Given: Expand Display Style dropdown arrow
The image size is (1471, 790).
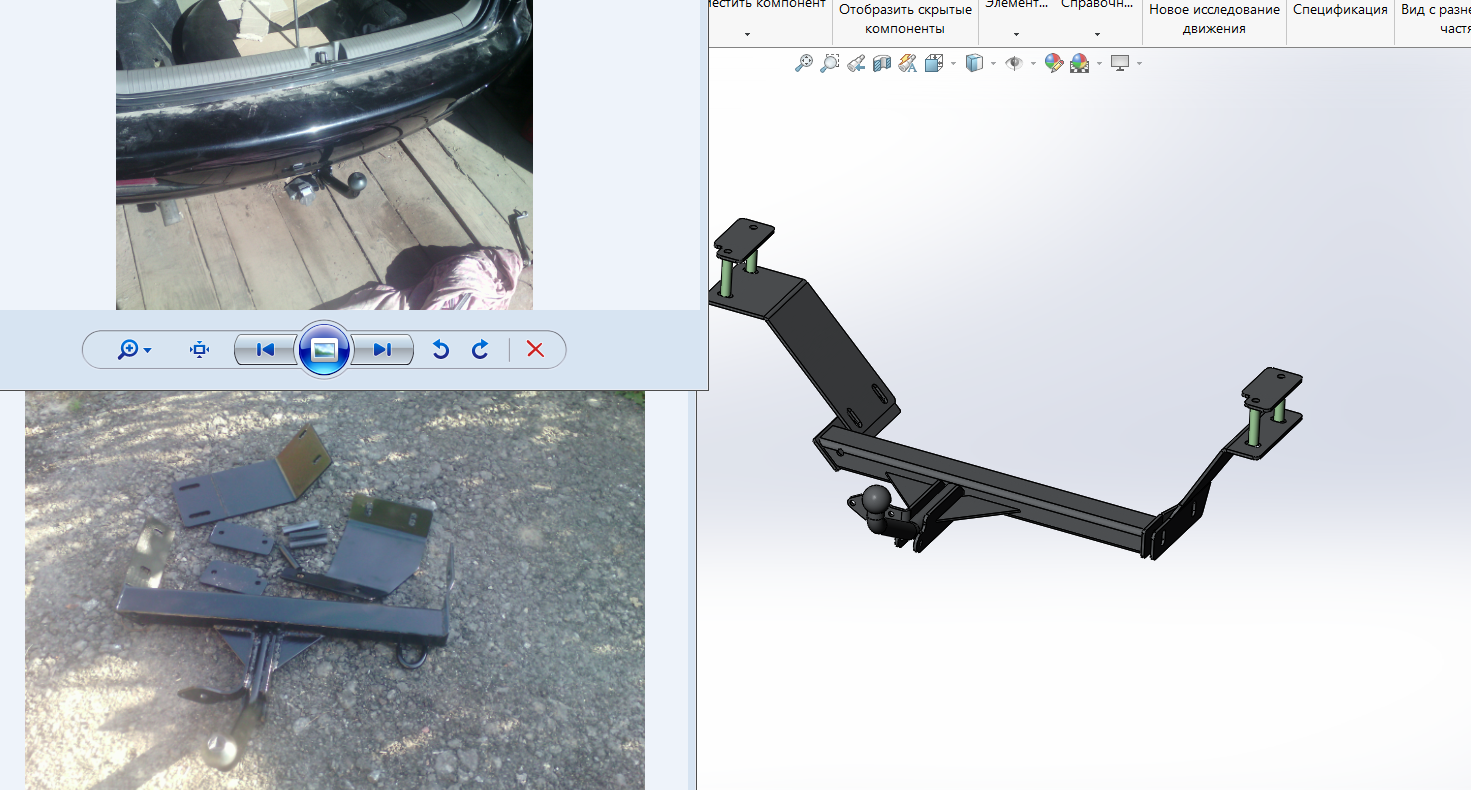Looking at the screenshot, I should click(993, 64).
